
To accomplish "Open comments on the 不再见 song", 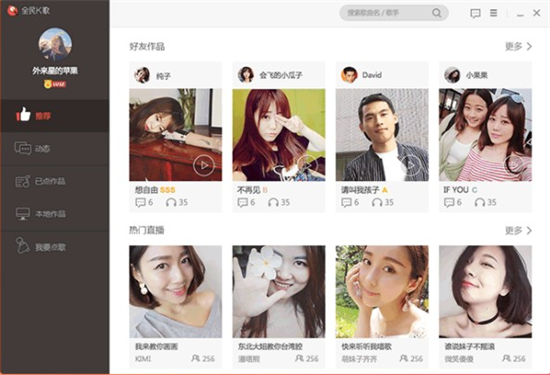I will click(246, 202).
